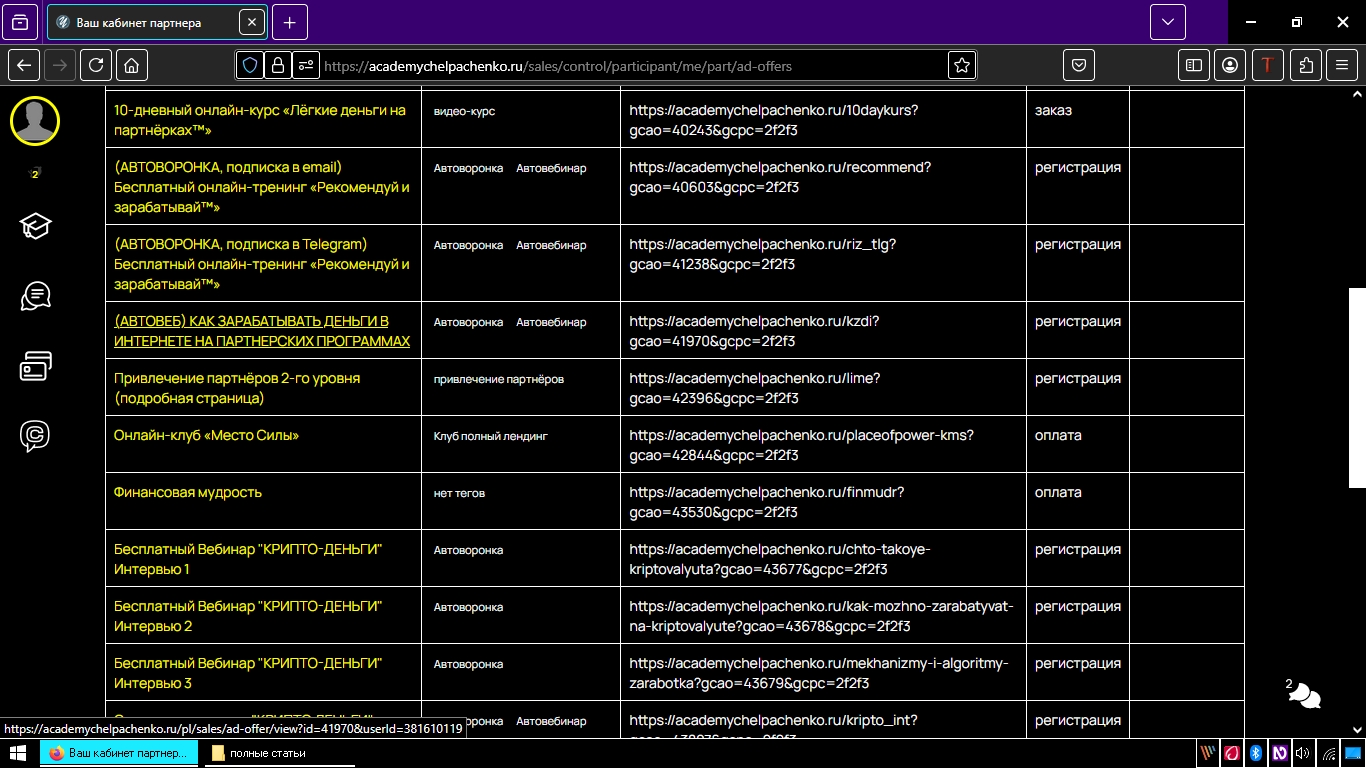Toggle the browser sidebar panel
Image resolution: width=1366 pixels, height=768 pixels.
click(1194, 65)
